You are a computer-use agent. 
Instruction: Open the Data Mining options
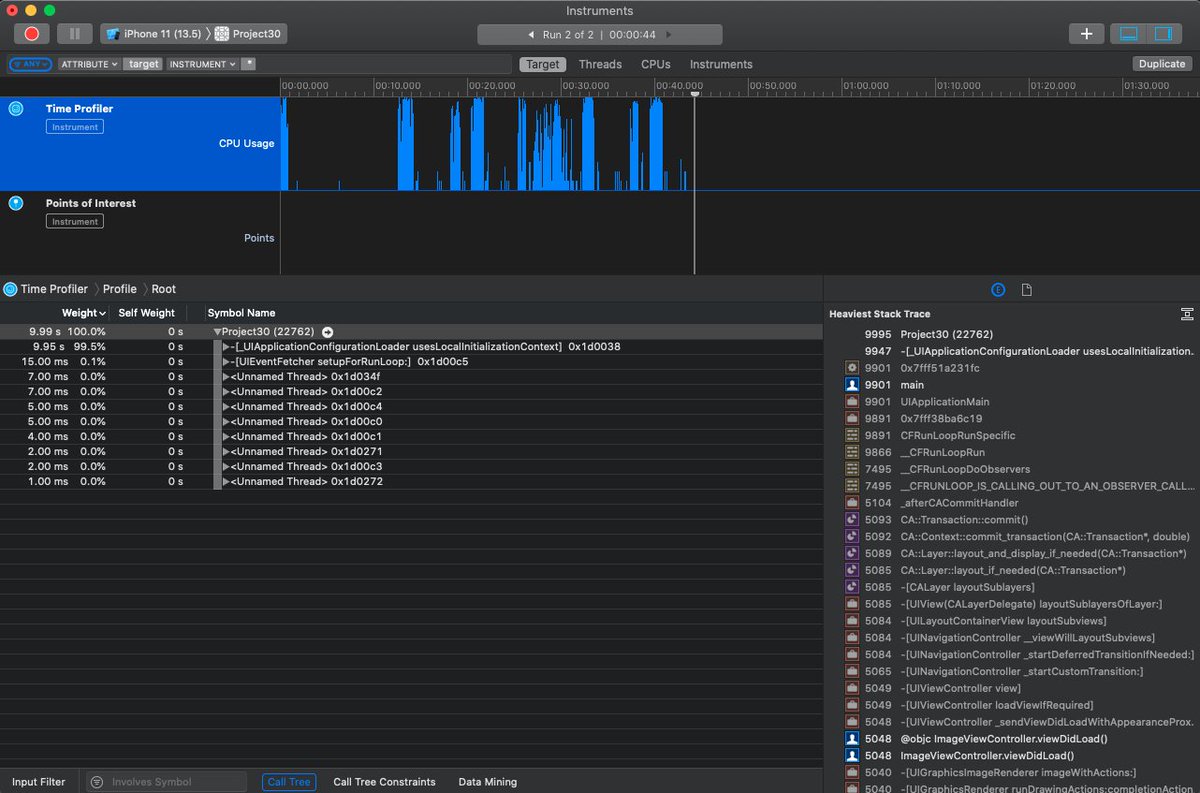point(488,782)
